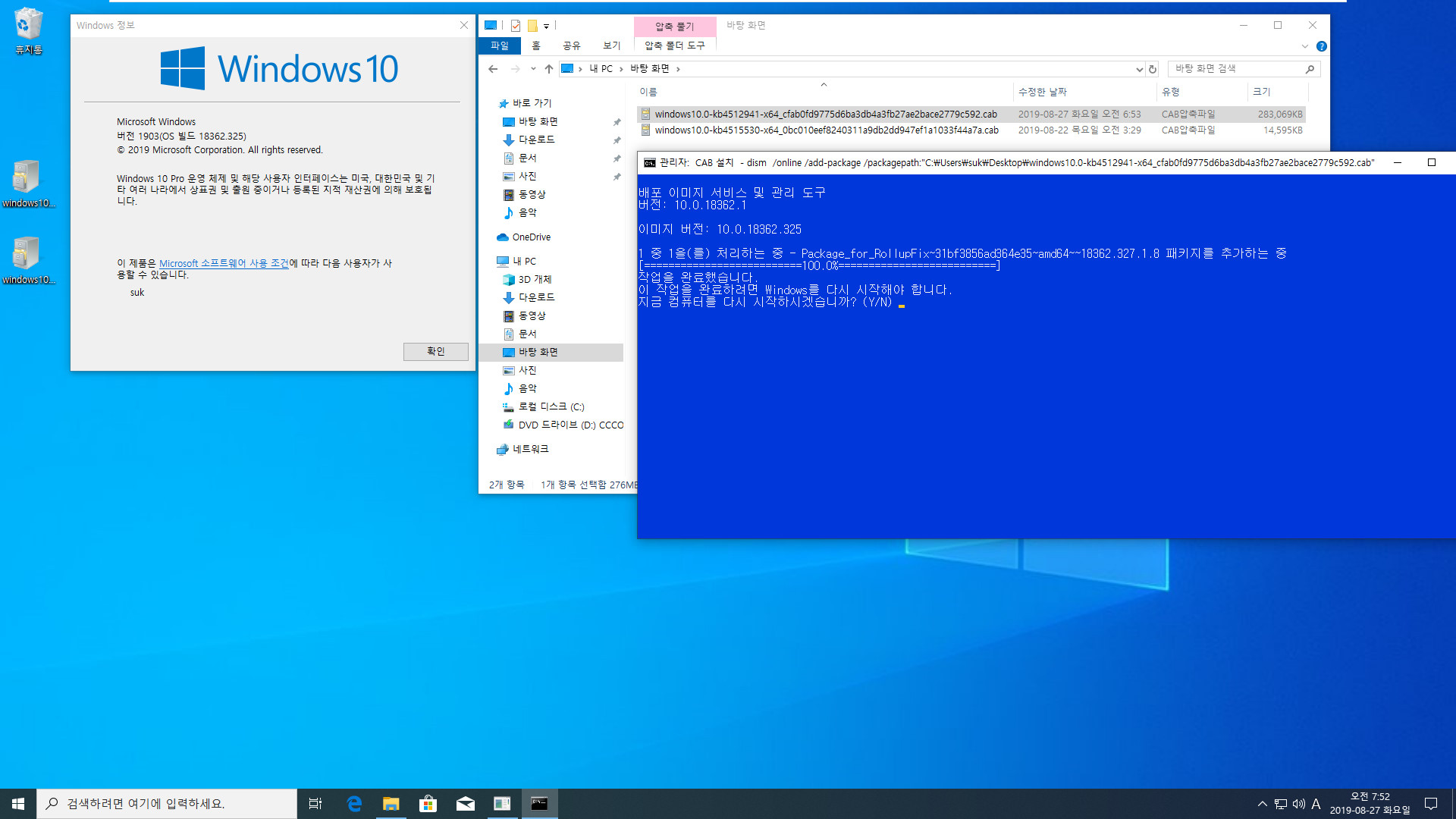
Task: Open Microsoft Store from the taskbar
Action: click(428, 804)
